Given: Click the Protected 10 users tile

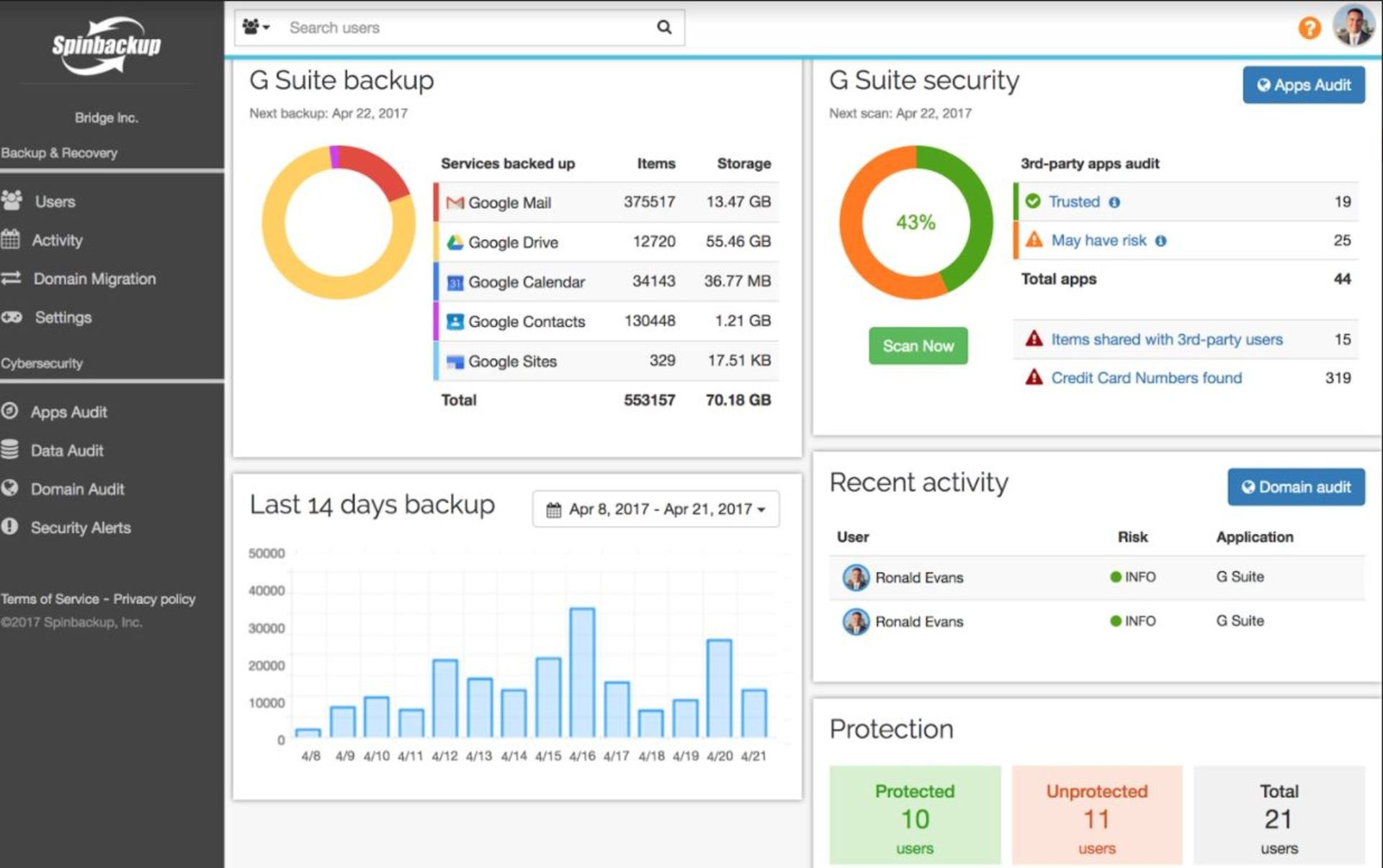Looking at the screenshot, I should [x=915, y=815].
